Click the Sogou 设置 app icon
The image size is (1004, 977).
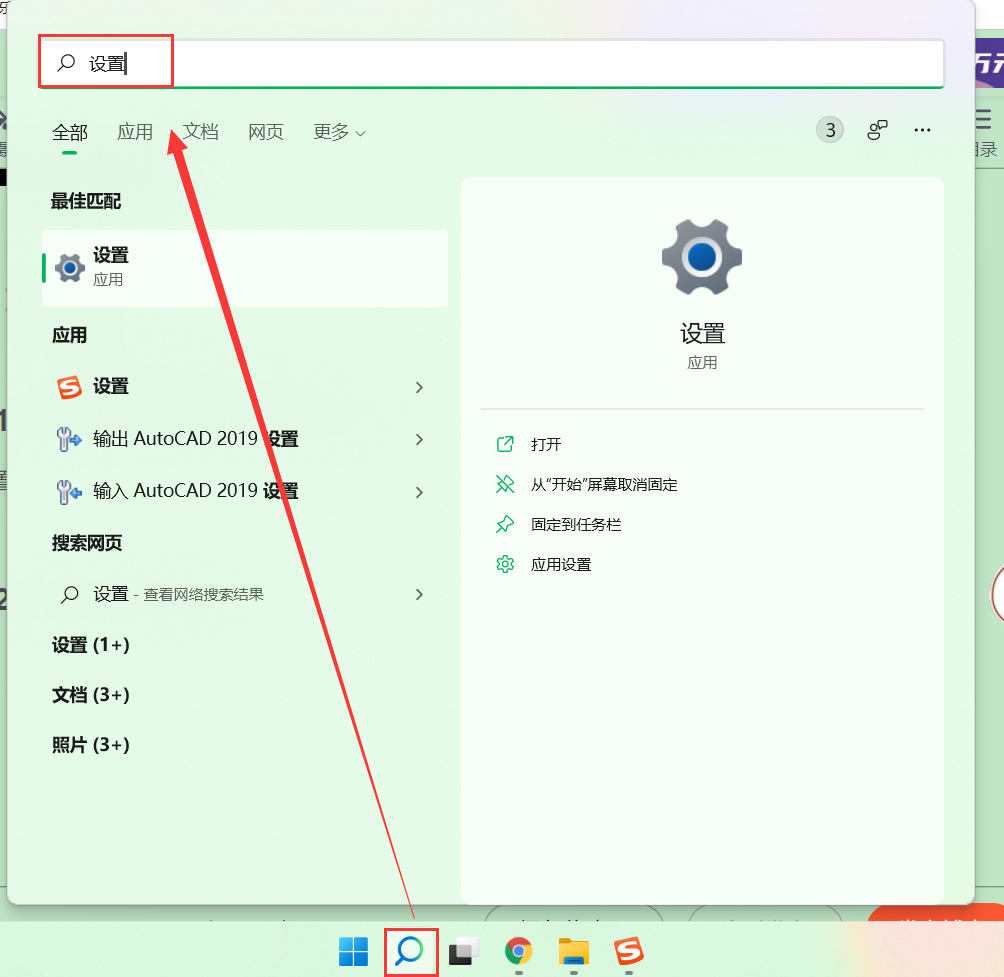70,387
